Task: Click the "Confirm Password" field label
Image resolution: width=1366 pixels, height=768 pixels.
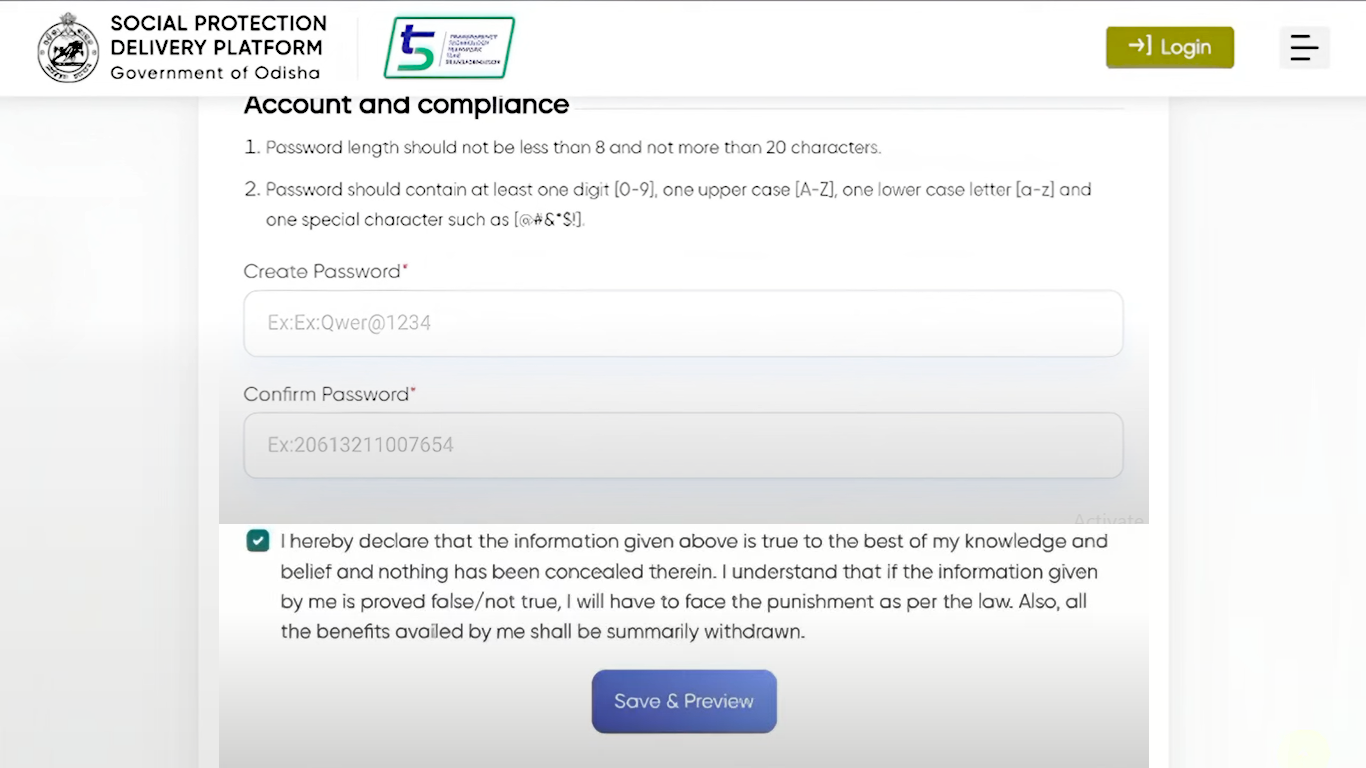Action: click(x=325, y=394)
